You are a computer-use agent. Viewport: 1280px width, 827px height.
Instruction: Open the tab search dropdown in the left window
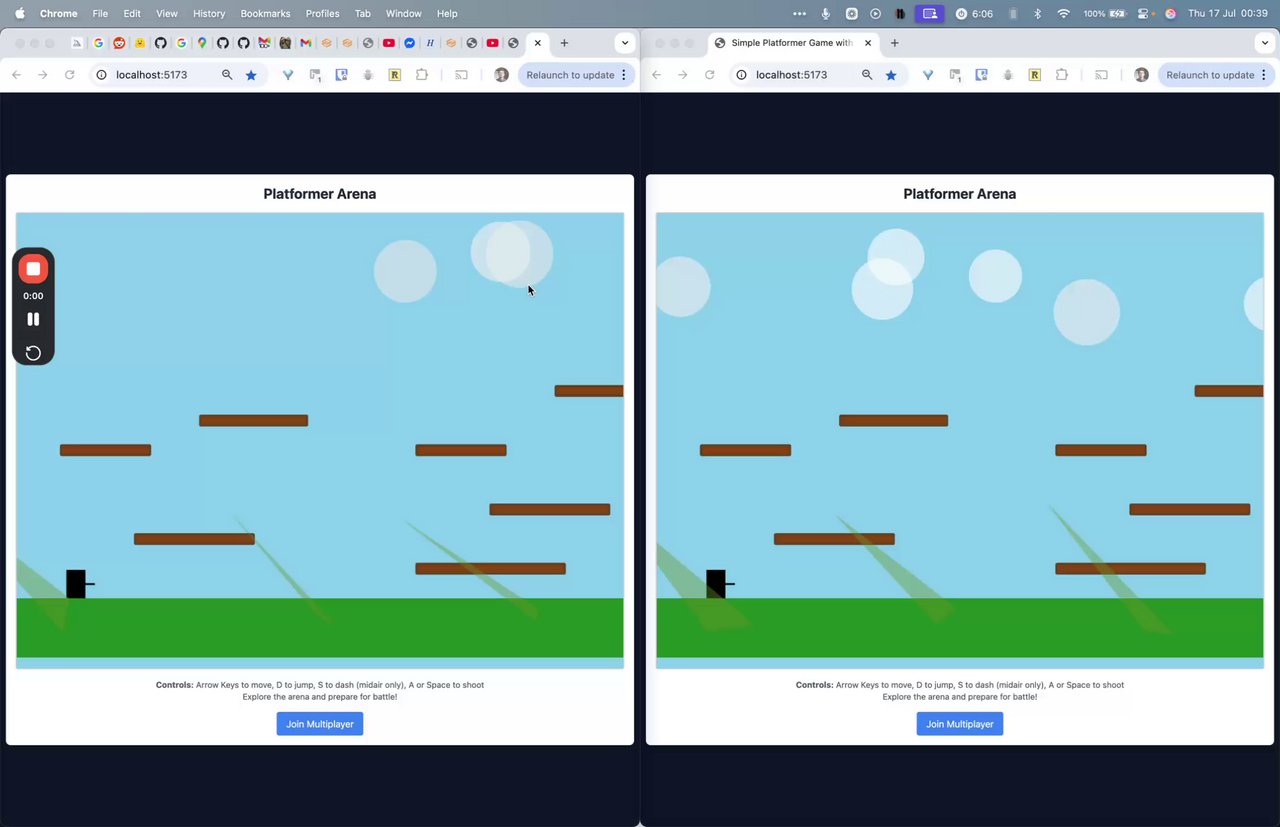(625, 43)
